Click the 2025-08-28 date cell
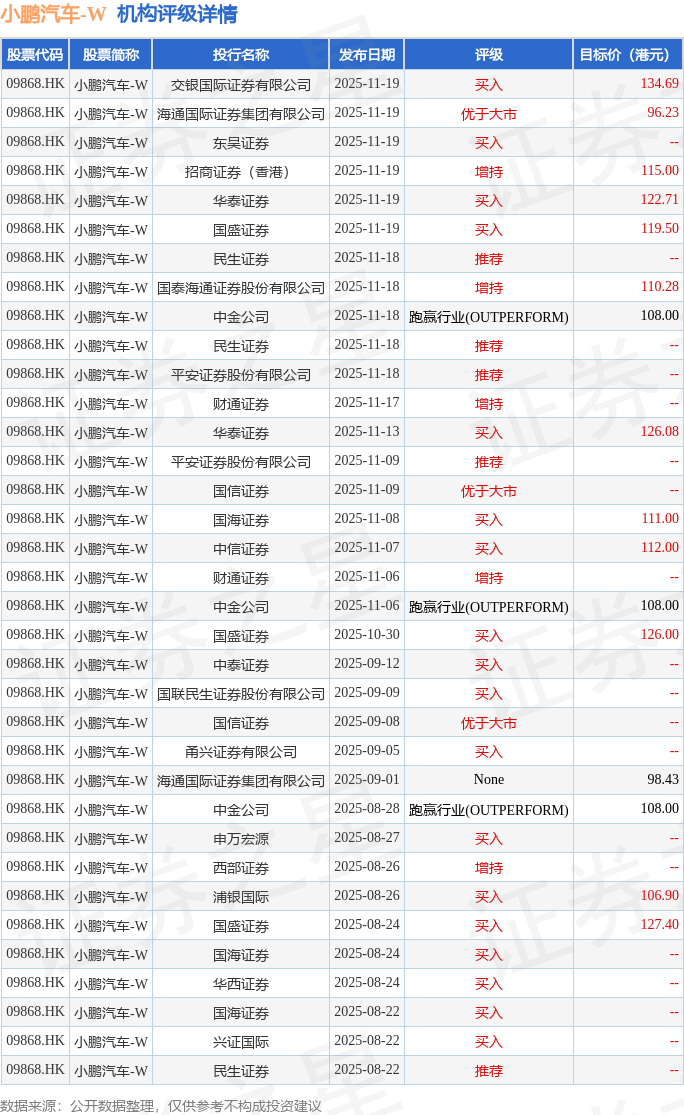The image size is (684, 1115). (x=367, y=809)
